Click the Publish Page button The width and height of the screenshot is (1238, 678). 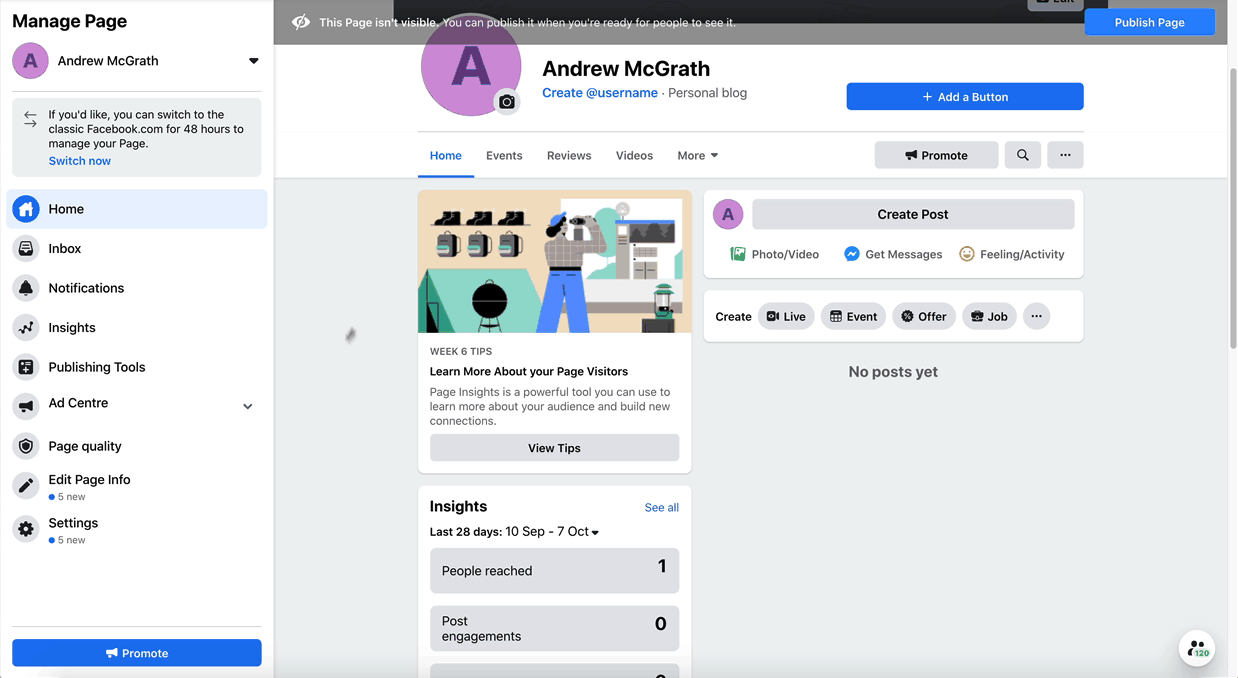pyautogui.click(x=1149, y=22)
